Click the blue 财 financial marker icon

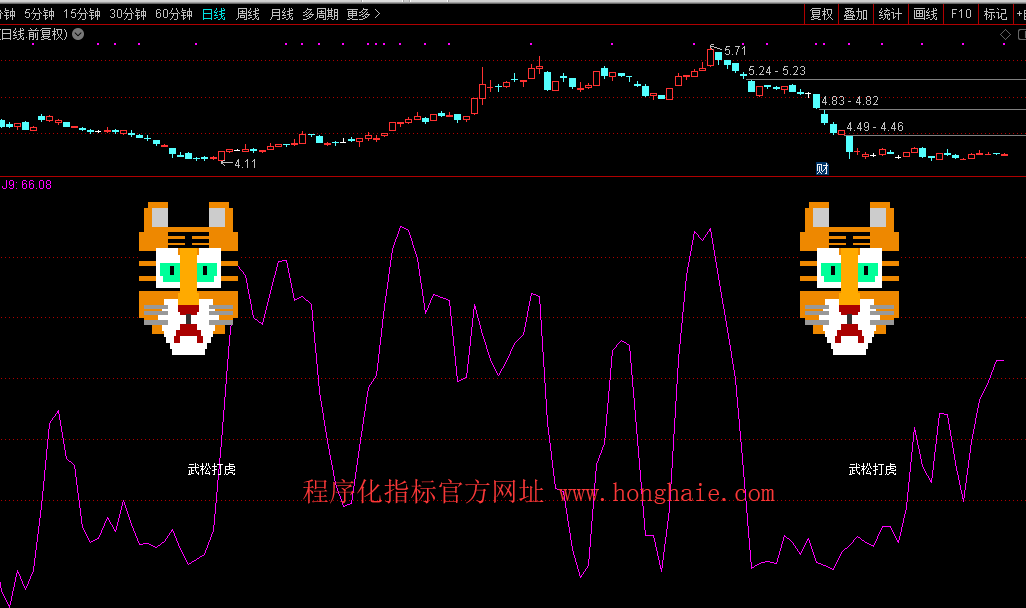pyautogui.click(x=822, y=168)
